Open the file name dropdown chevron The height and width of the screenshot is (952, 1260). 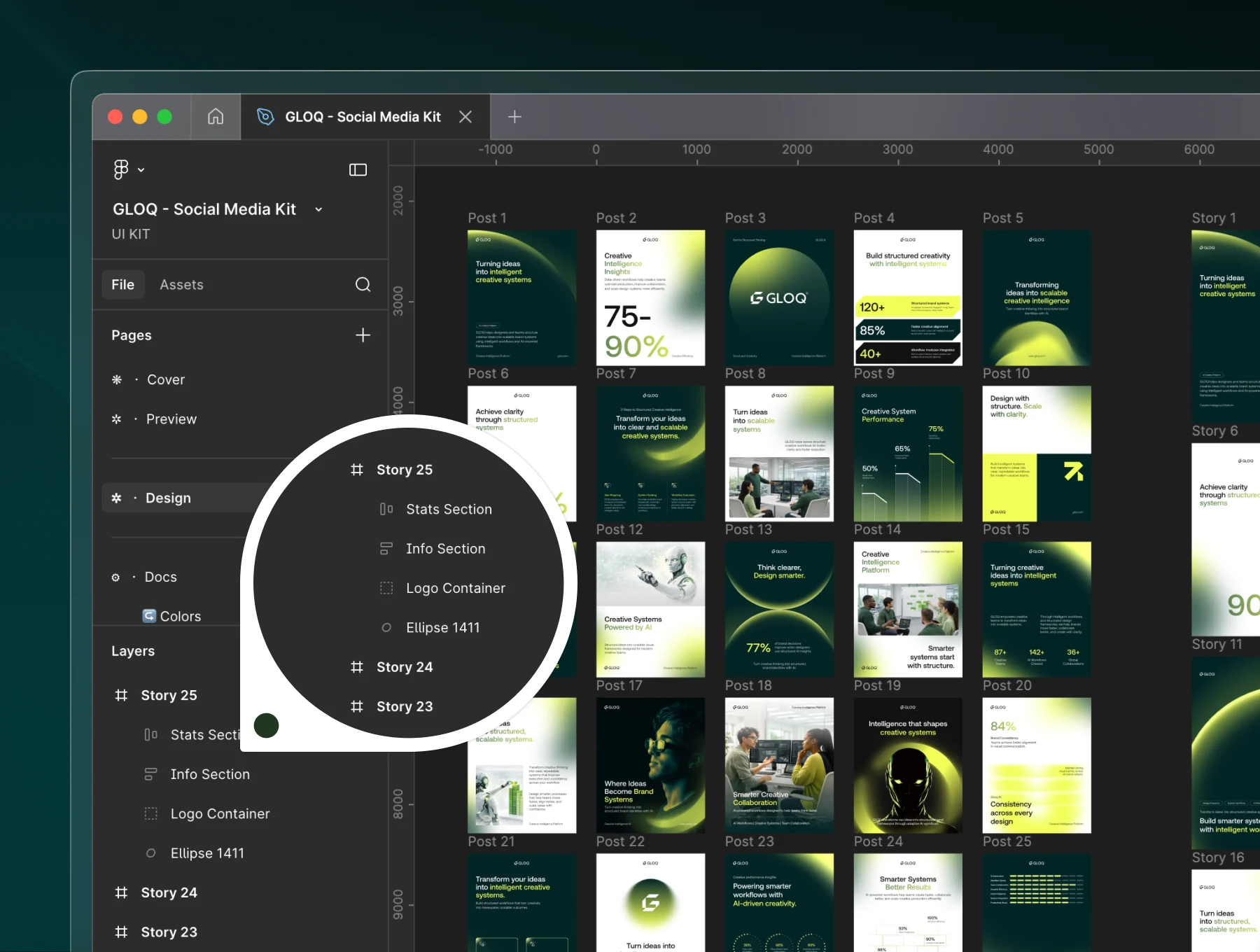coord(318,209)
